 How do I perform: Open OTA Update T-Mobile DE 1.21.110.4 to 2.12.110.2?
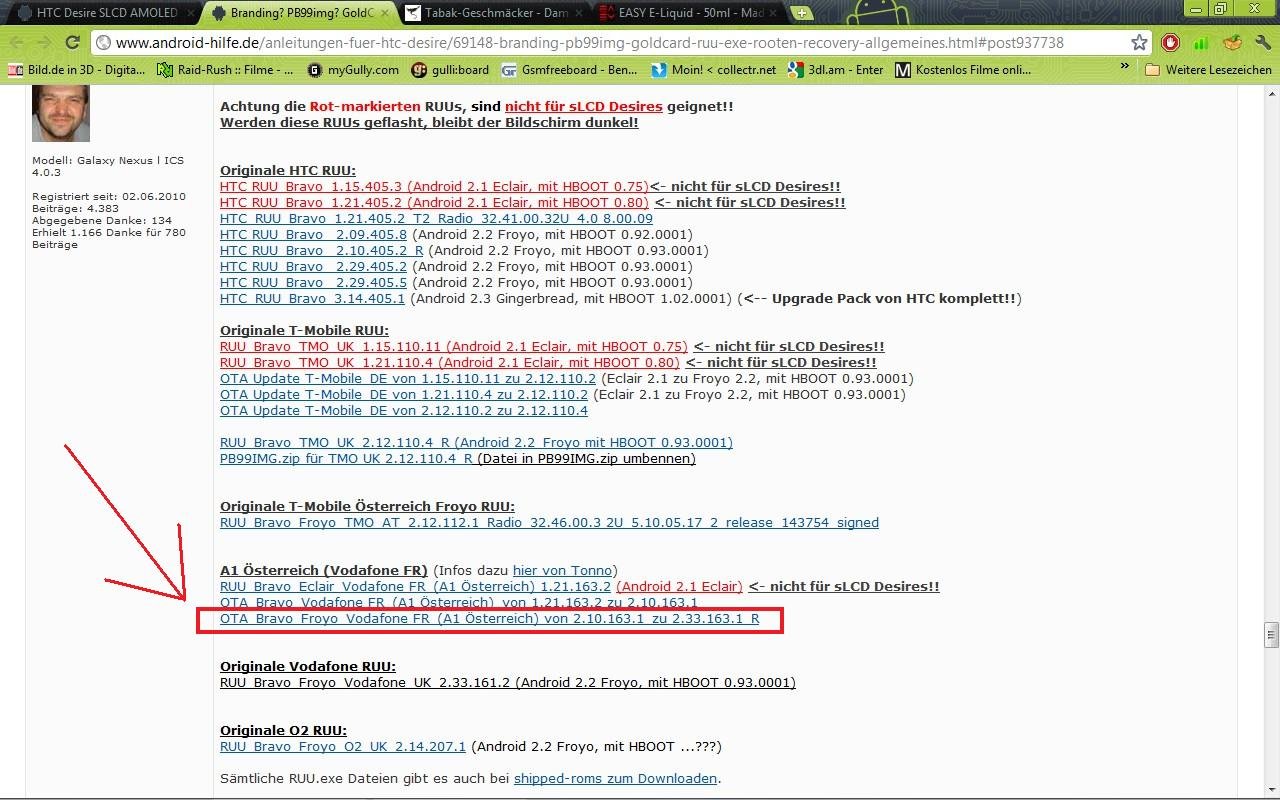pos(404,394)
